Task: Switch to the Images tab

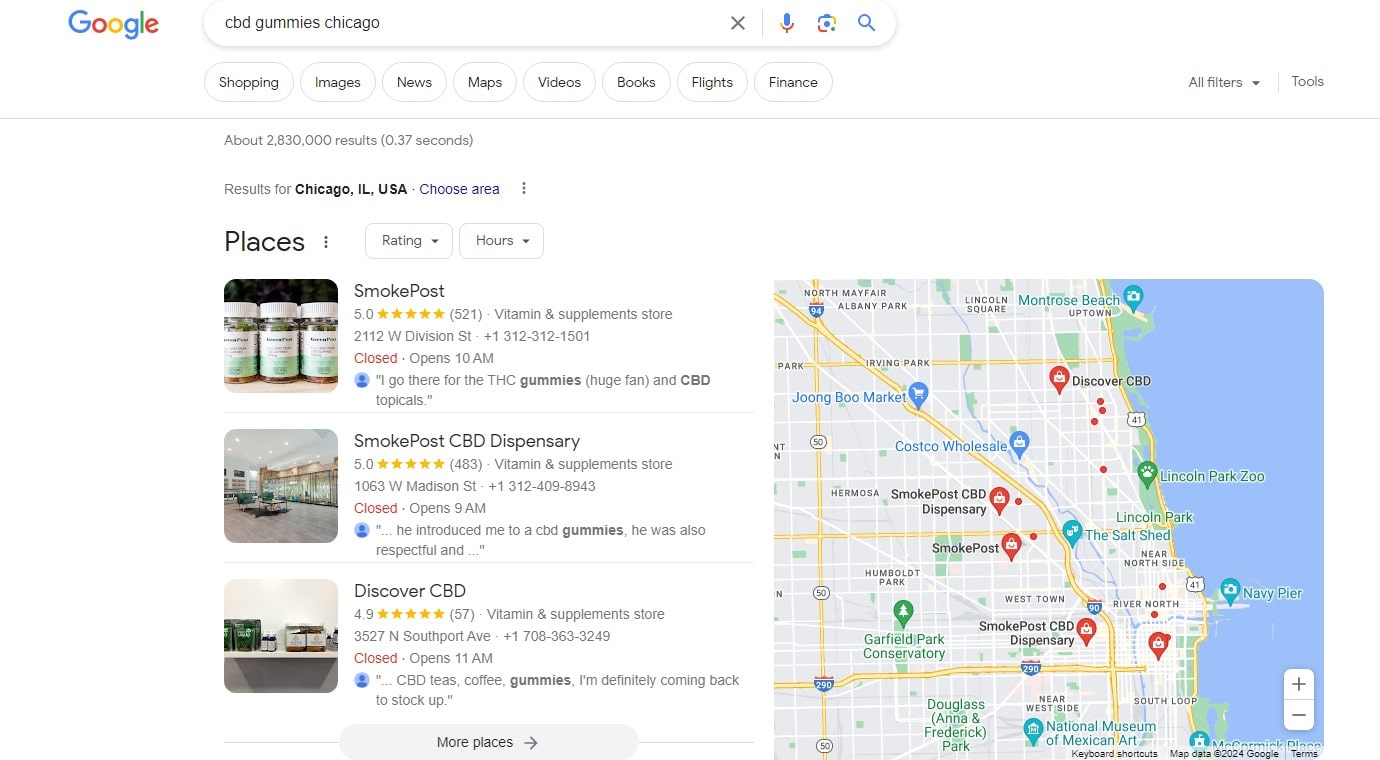Action: pyautogui.click(x=337, y=82)
